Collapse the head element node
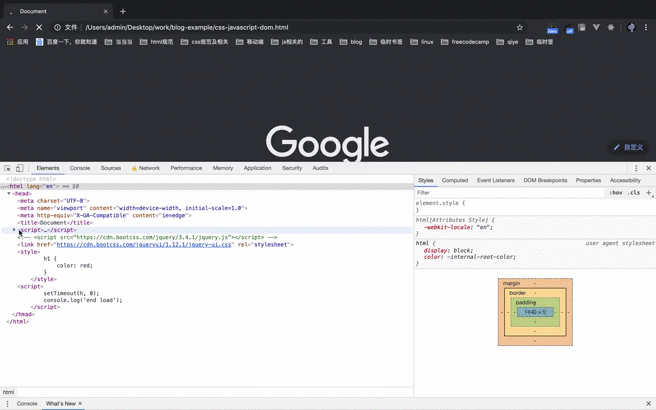 coord(9,193)
